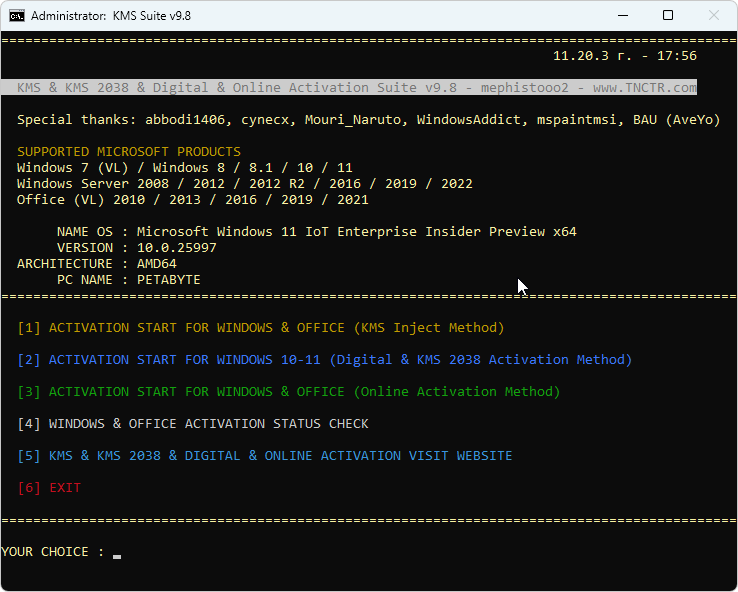Click the 'NAME OS' Windows 11 IoT line
The width and height of the screenshot is (738, 592).
(x=317, y=232)
